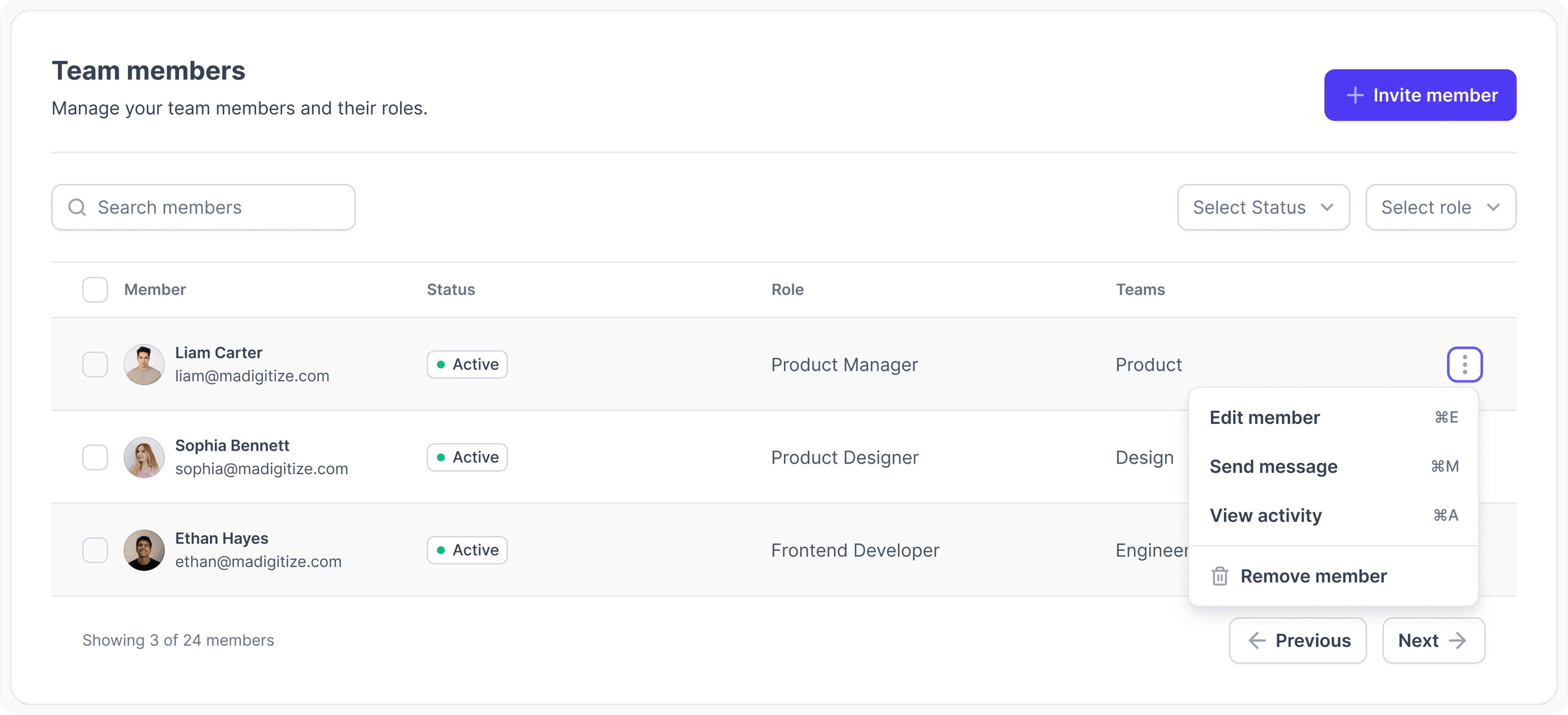Click the Design team cell

click(x=1144, y=457)
